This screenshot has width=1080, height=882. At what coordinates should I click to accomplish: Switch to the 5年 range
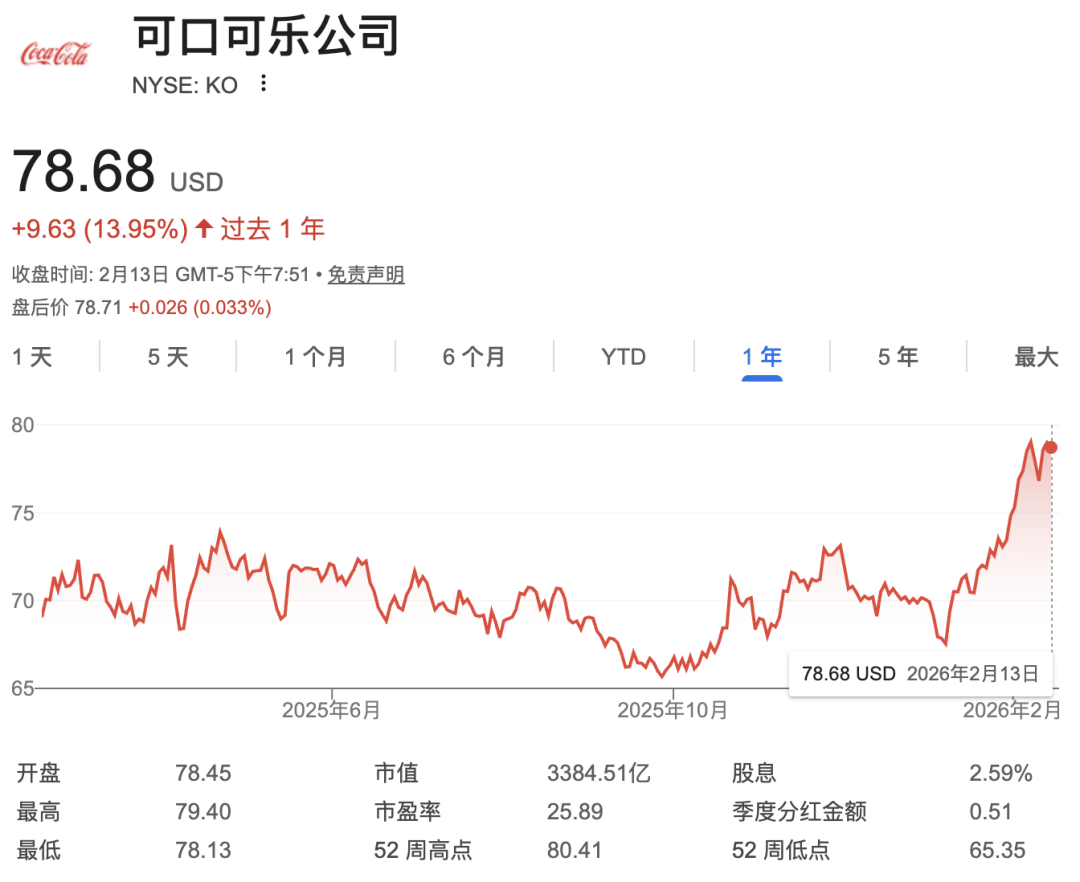click(x=897, y=356)
